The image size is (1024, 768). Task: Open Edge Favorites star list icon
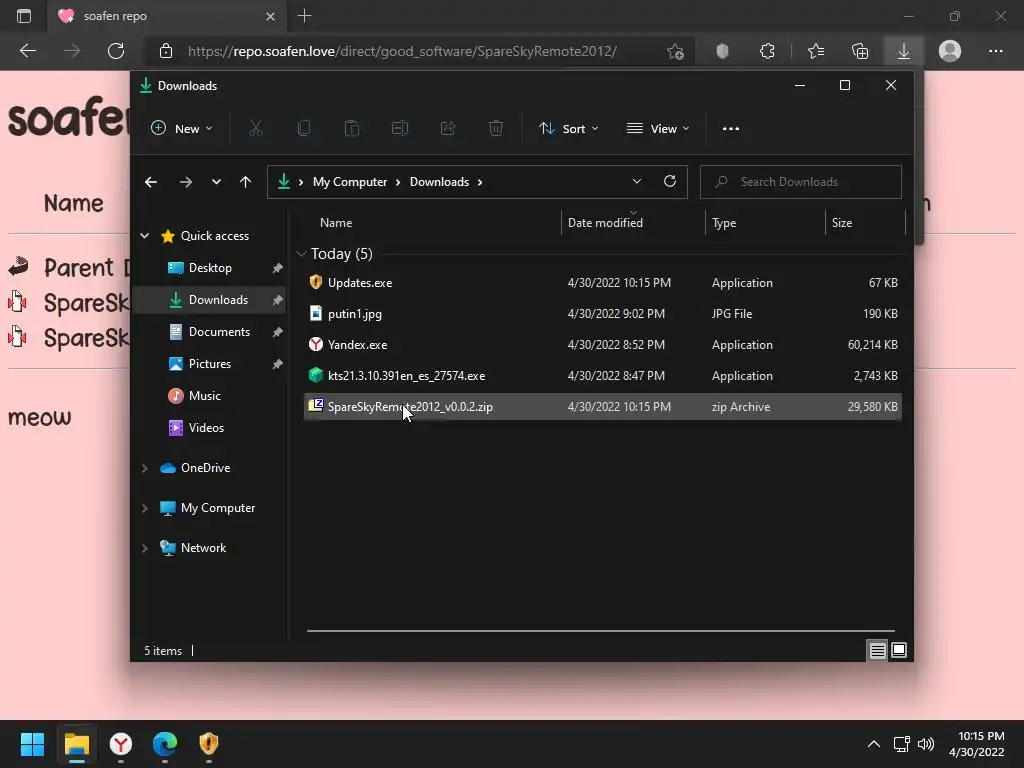(x=816, y=51)
